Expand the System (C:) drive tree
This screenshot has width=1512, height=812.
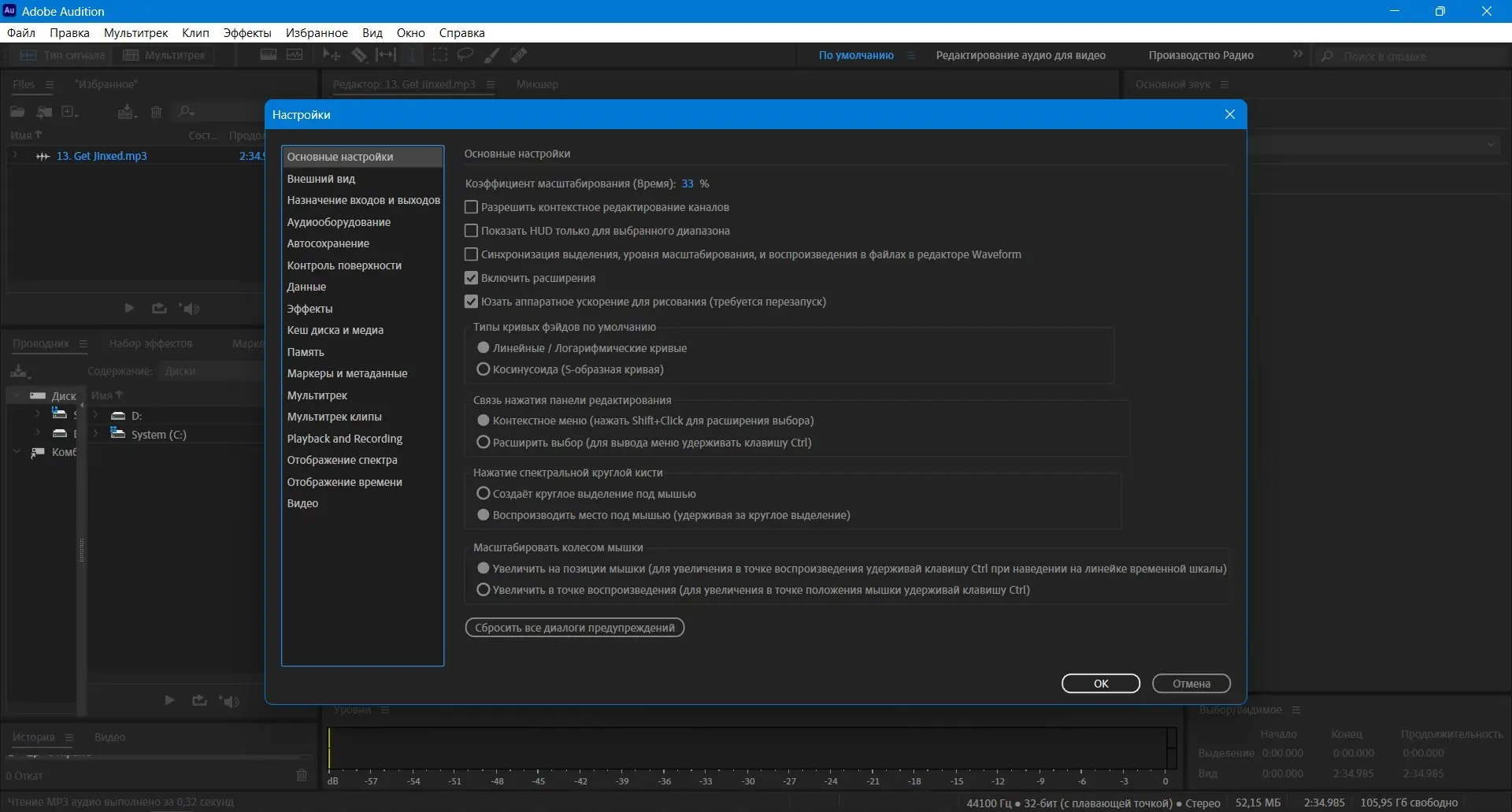[96, 434]
